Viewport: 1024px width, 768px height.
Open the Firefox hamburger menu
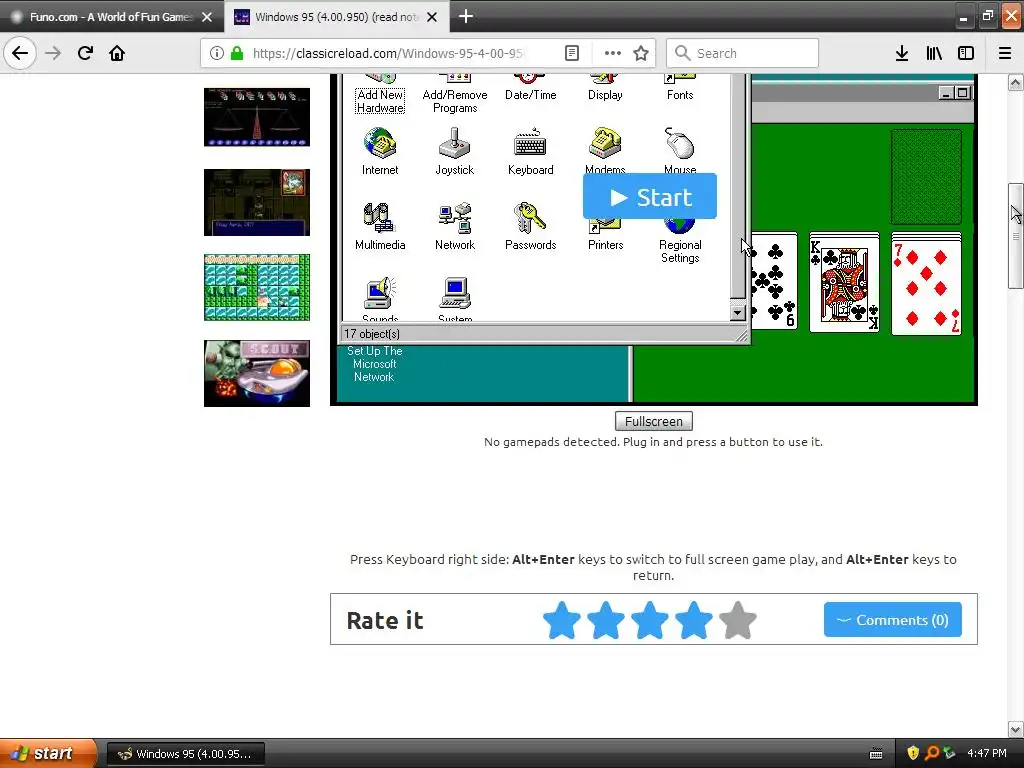click(x=1005, y=53)
